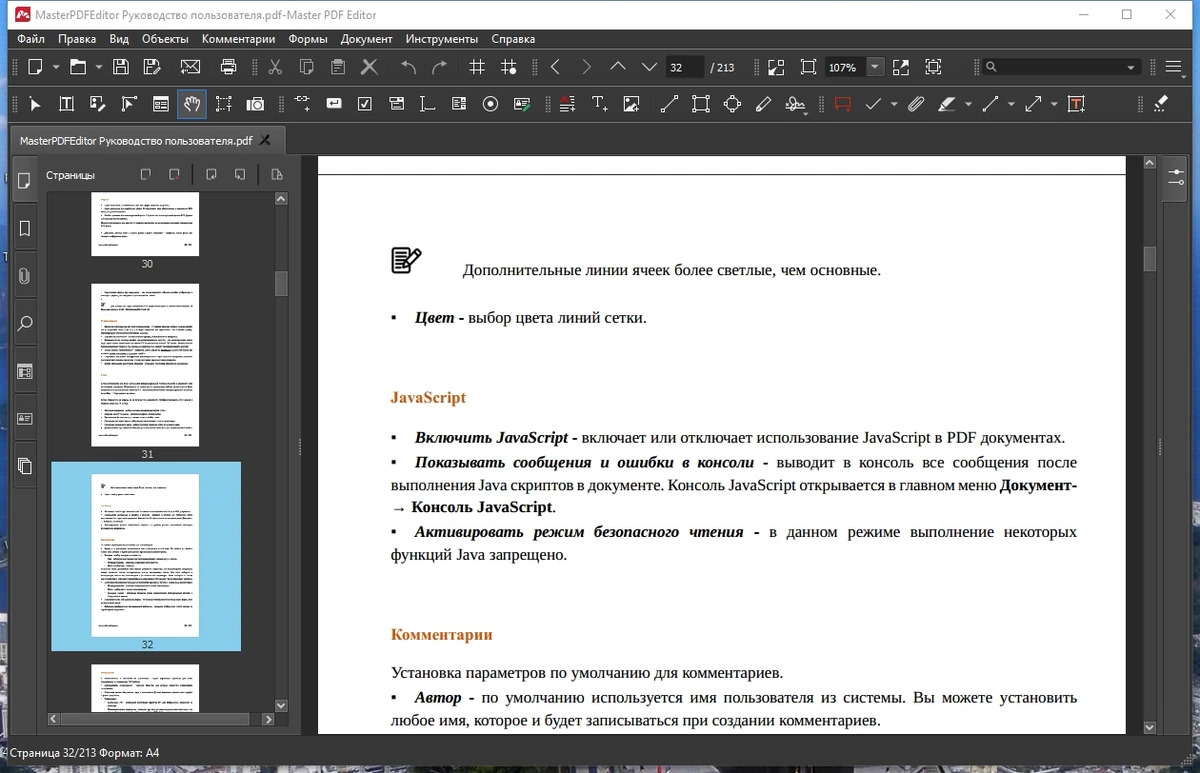Go to next view arrow
Screen dimensions: 1200x773
click(x=586, y=67)
